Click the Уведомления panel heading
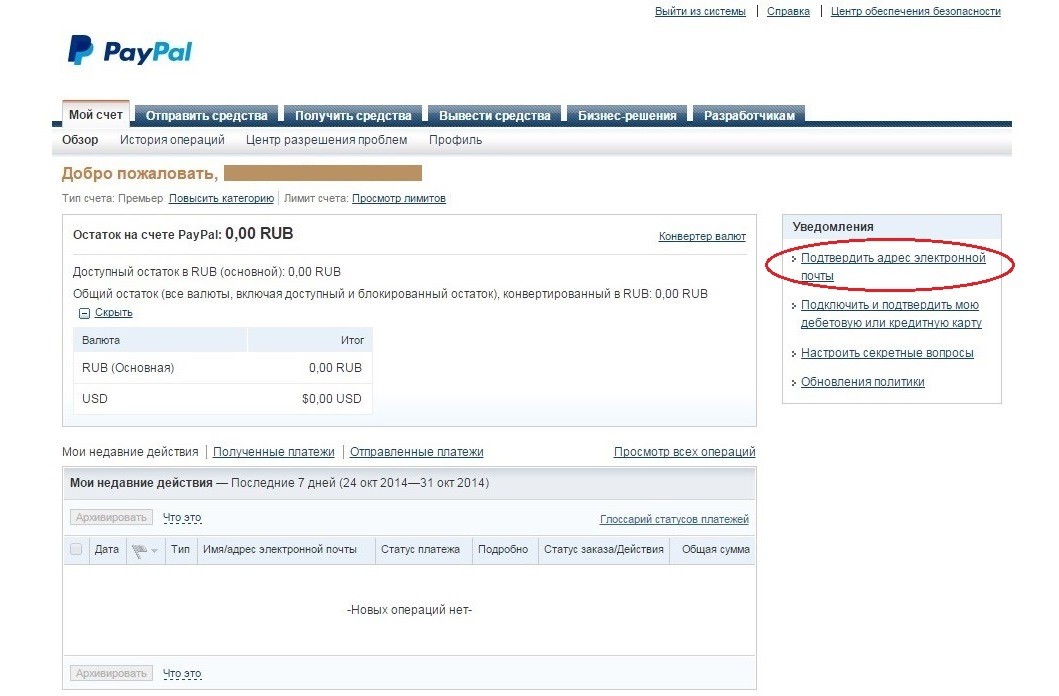Viewport: 1059px width, 696px height. (833, 227)
